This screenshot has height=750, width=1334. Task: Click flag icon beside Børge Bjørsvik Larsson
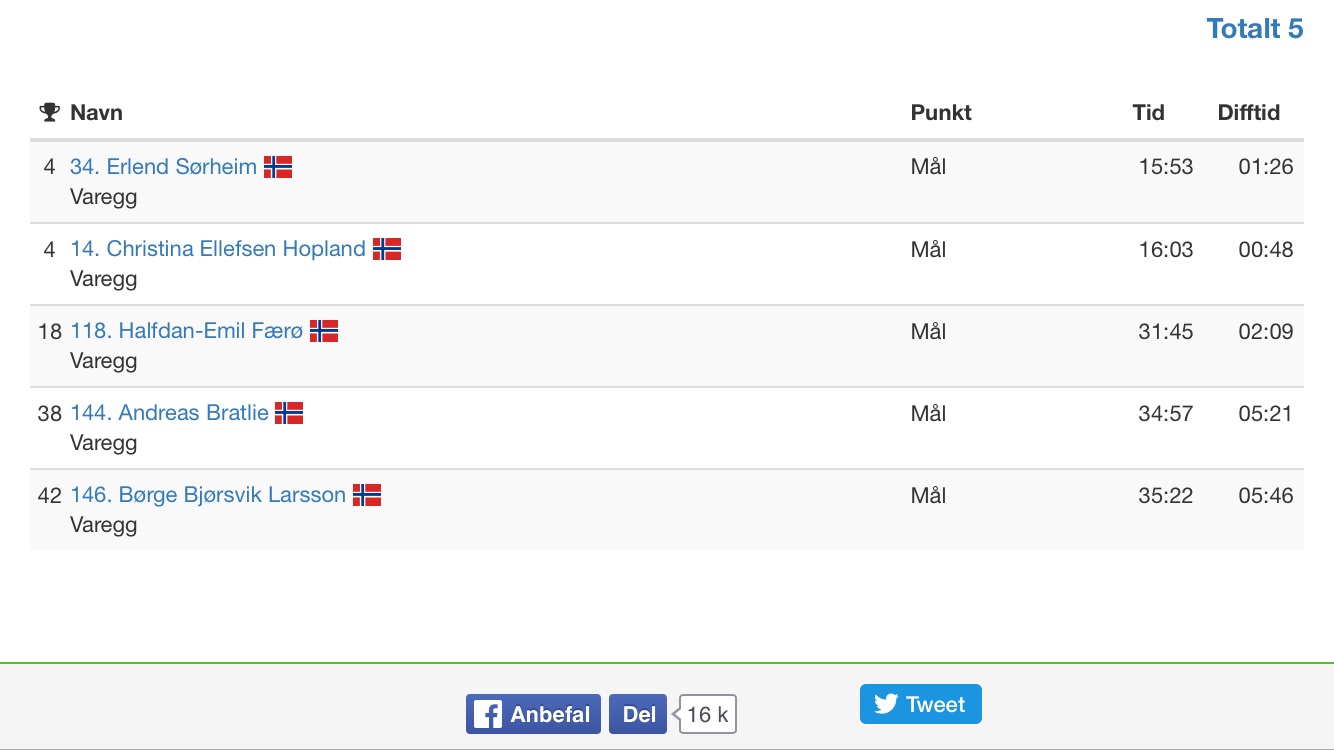click(x=367, y=495)
